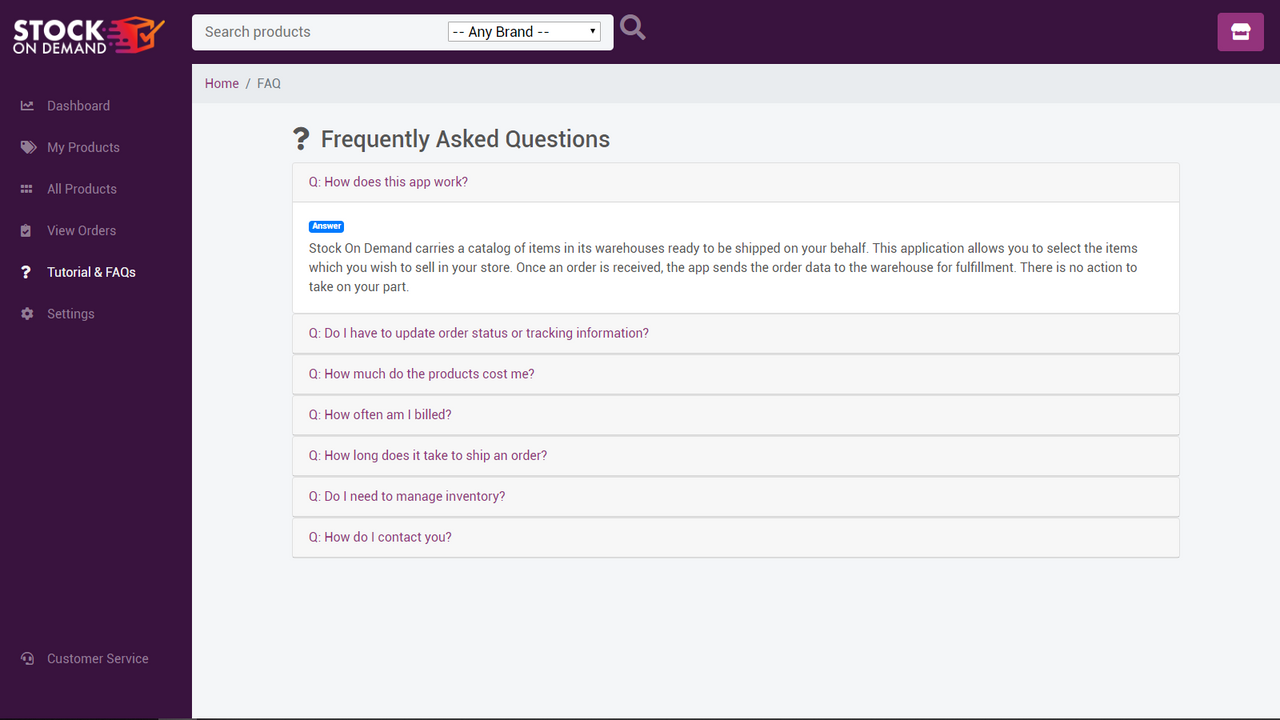
Task: Click the question mark beside the page heading
Action: coord(301,139)
